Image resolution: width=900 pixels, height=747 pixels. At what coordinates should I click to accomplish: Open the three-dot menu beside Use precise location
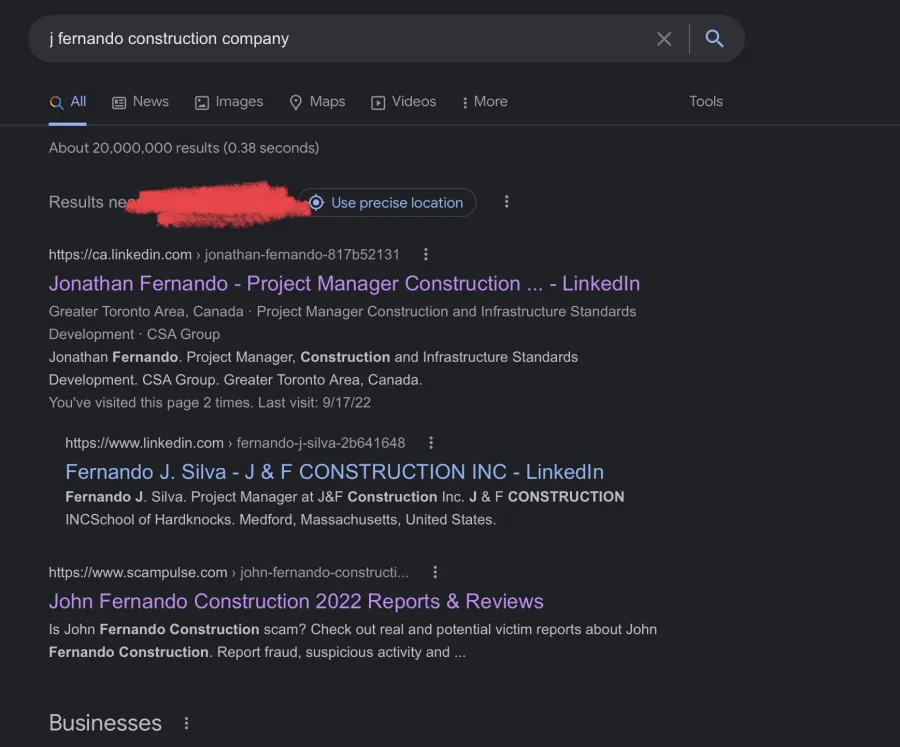point(506,202)
